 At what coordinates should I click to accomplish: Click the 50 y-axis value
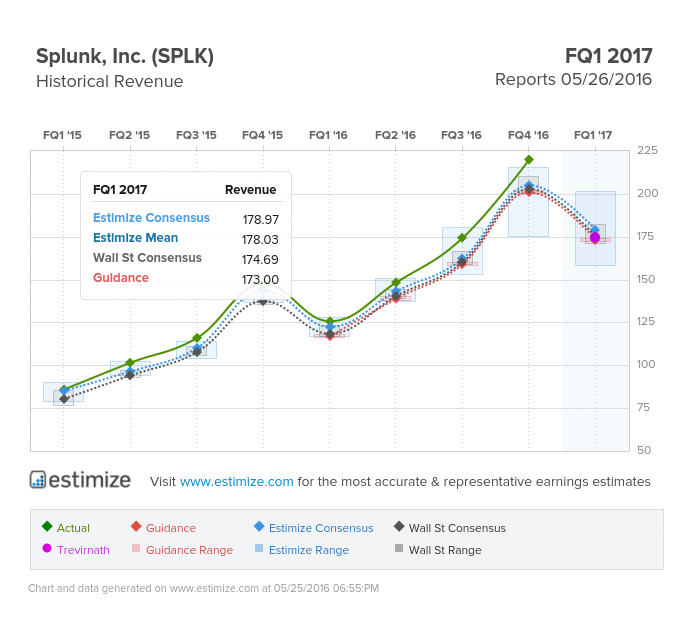(x=644, y=450)
